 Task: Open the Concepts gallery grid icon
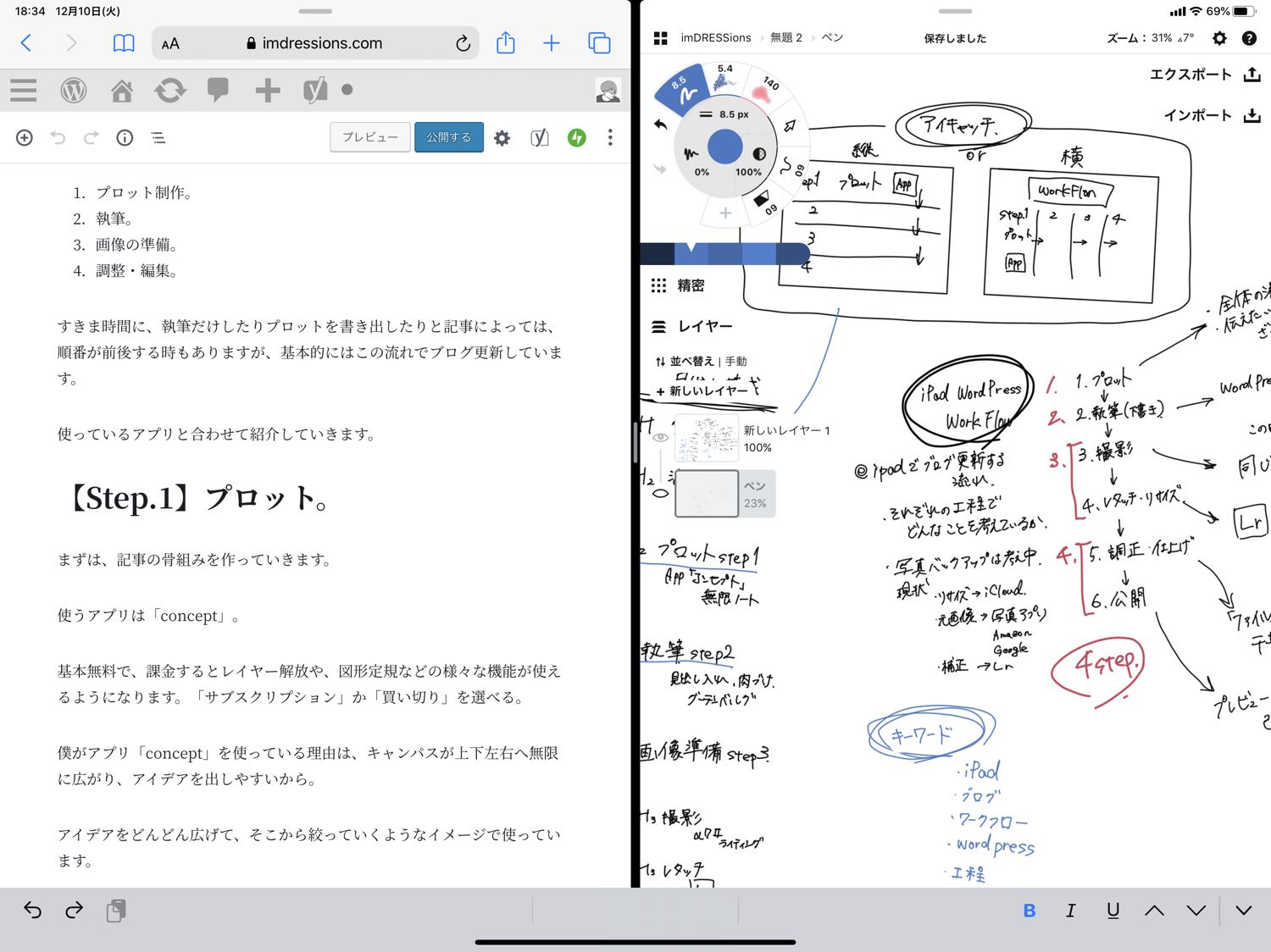coord(661,38)
